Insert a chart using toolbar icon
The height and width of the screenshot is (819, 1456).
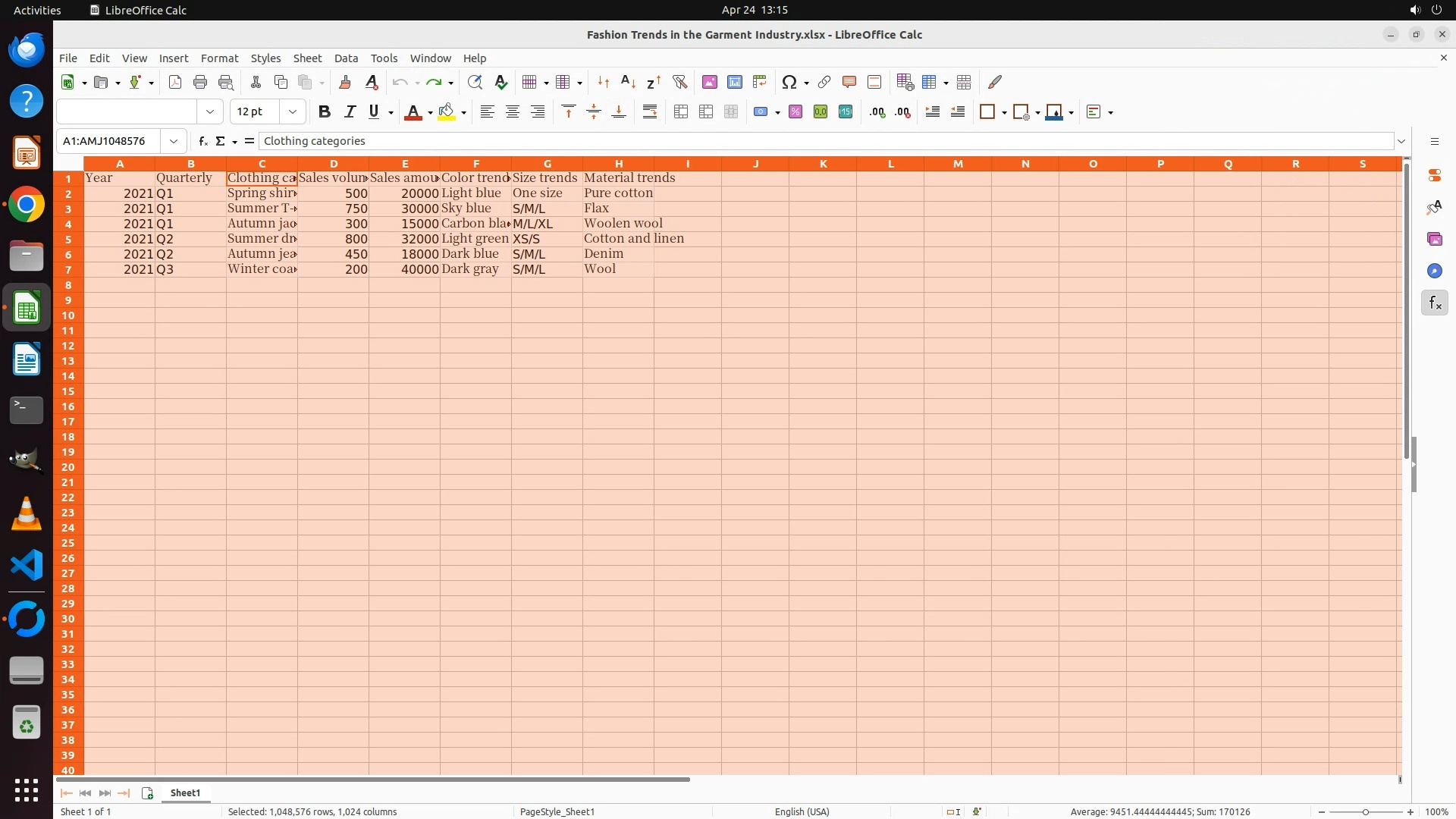pyautogui.click(x=734, y=82)
